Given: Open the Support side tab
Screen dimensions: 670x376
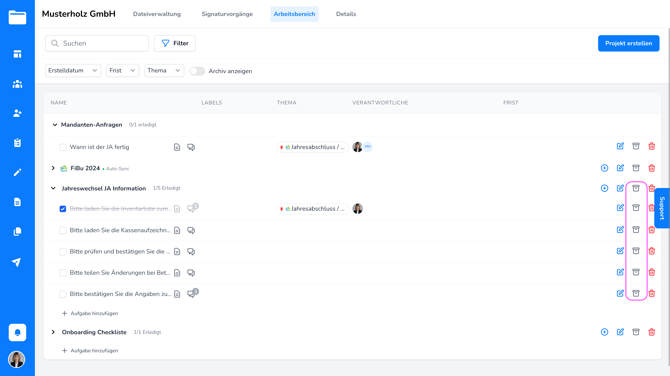Looking at the screenshot, I should [662, 208].
